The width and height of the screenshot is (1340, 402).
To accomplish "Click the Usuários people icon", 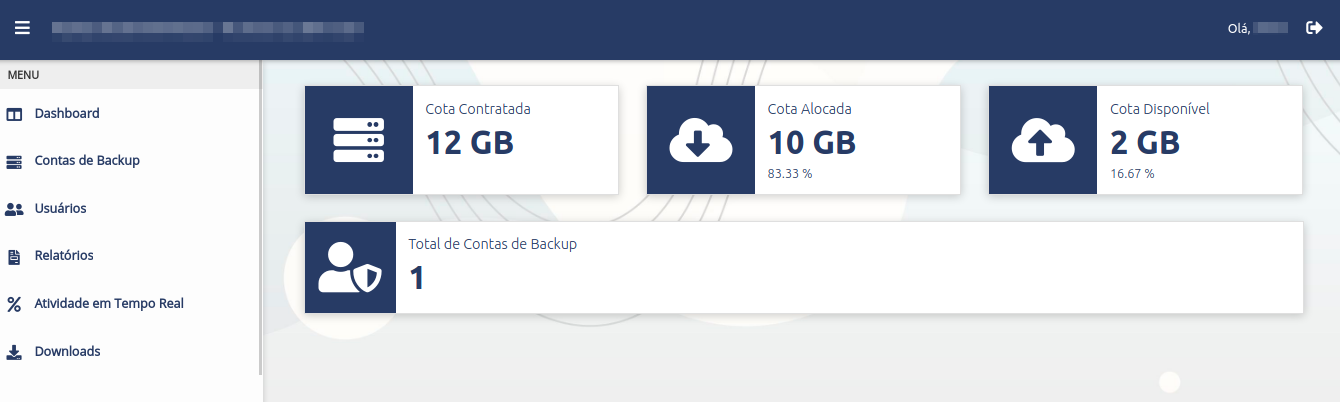I will pyautogui.click(x=14, y=209).
